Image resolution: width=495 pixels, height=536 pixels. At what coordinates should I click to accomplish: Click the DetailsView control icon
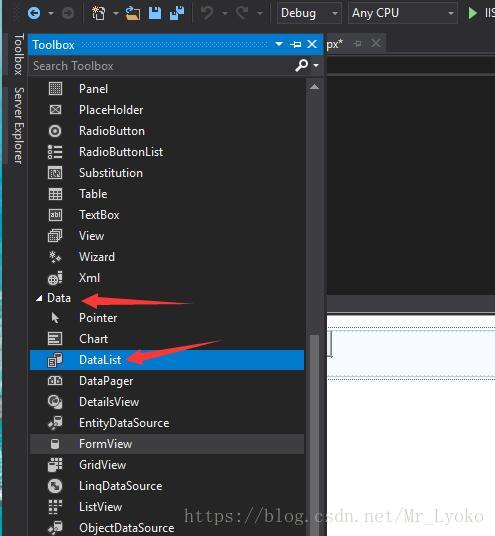(x=55, y=402)
